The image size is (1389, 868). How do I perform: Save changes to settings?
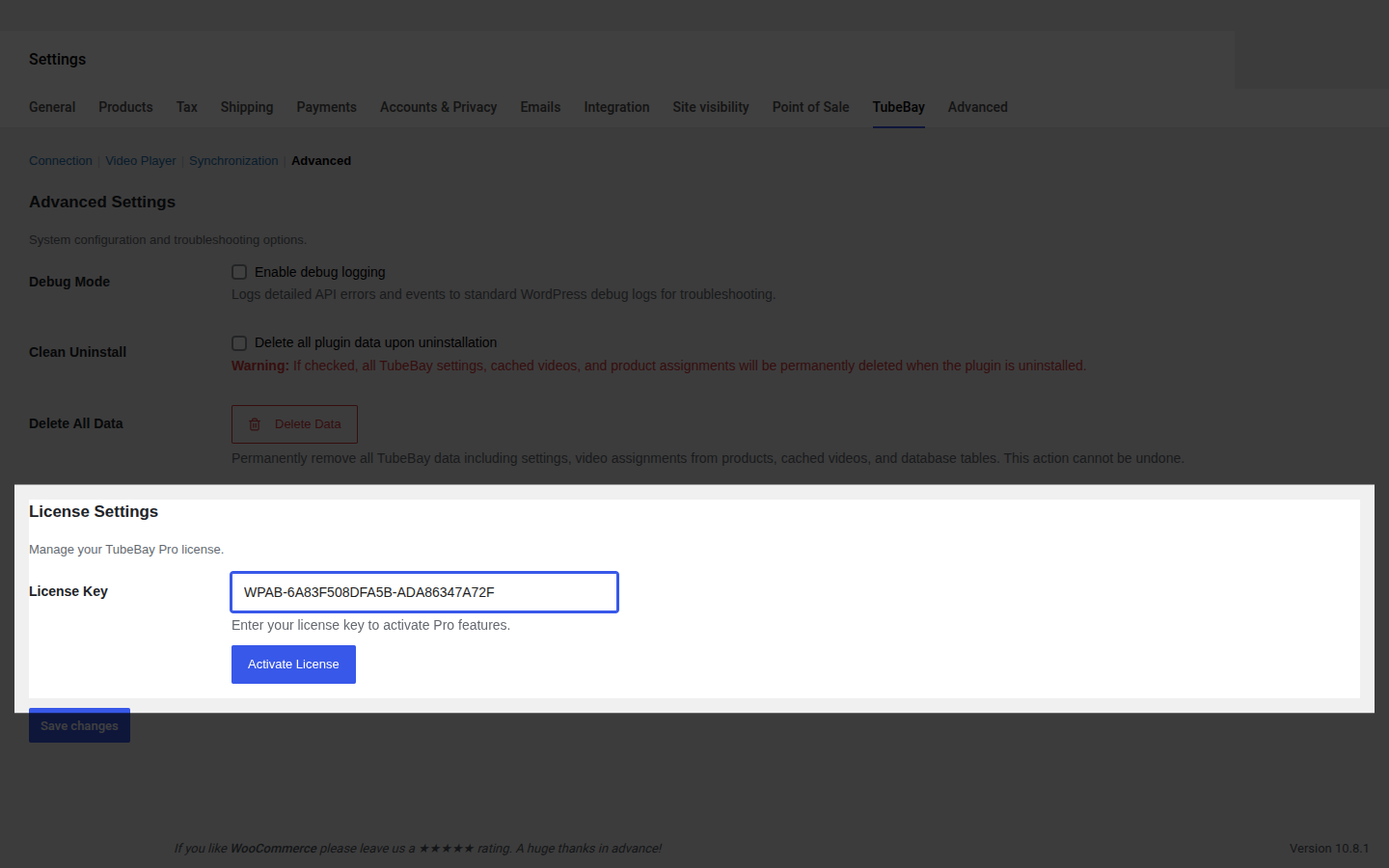point(79,726)
